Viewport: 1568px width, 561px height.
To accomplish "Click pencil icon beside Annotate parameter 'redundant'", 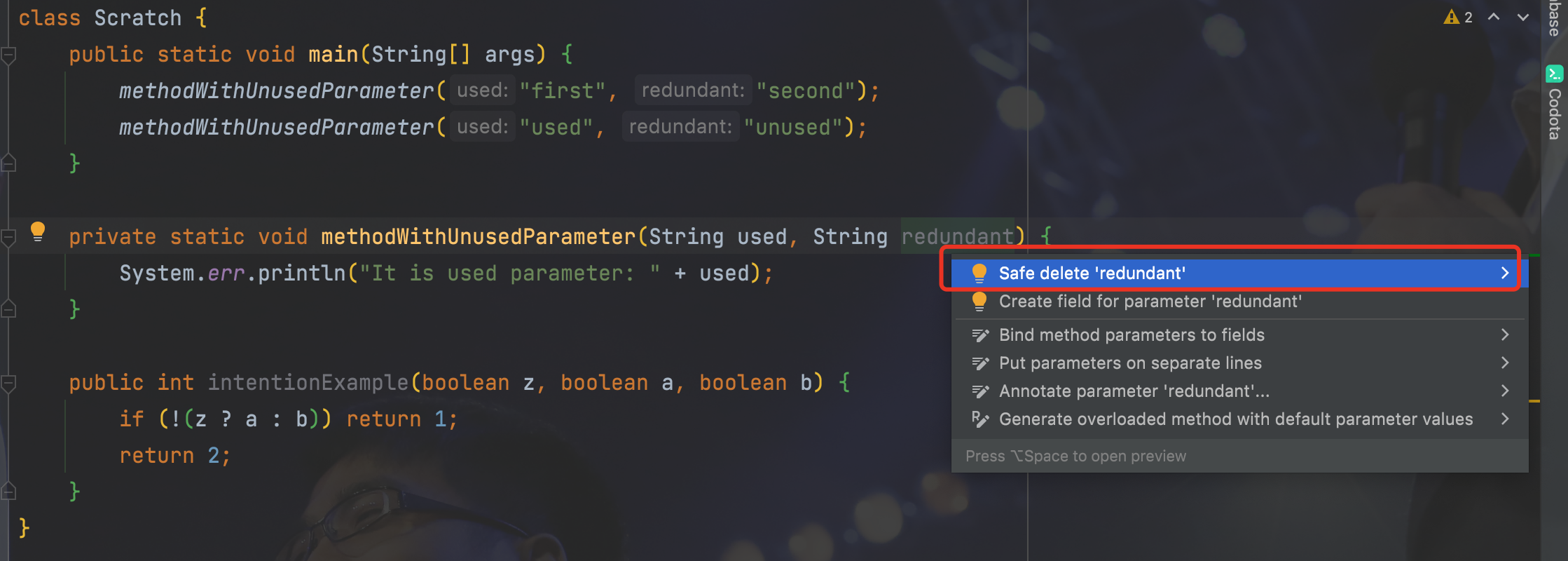I will 980,391.
